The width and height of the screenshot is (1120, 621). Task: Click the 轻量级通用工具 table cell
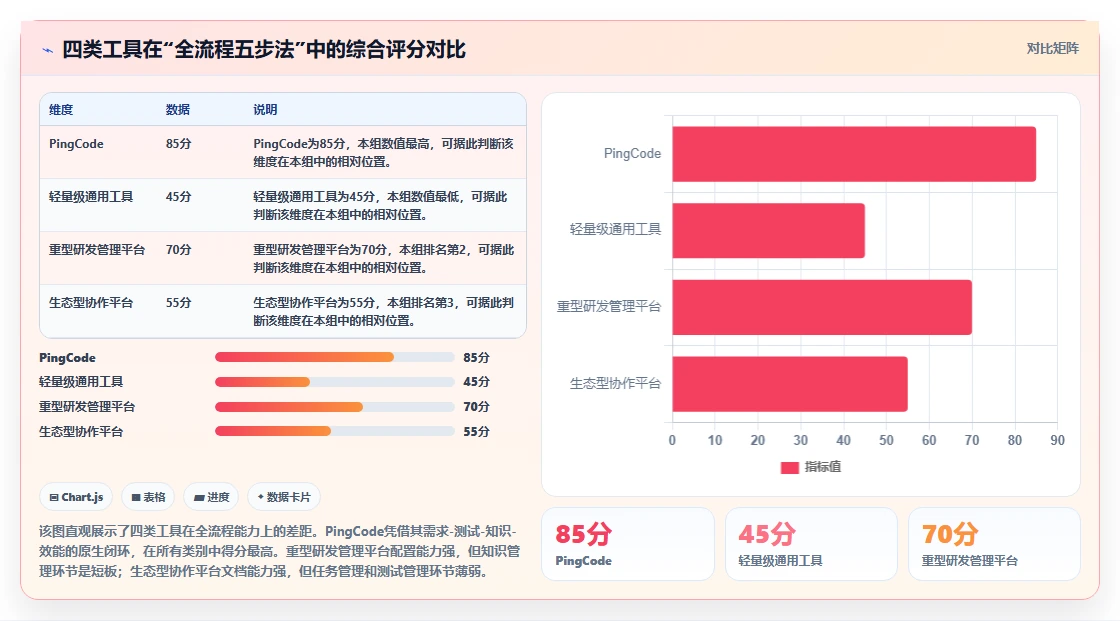91,197
